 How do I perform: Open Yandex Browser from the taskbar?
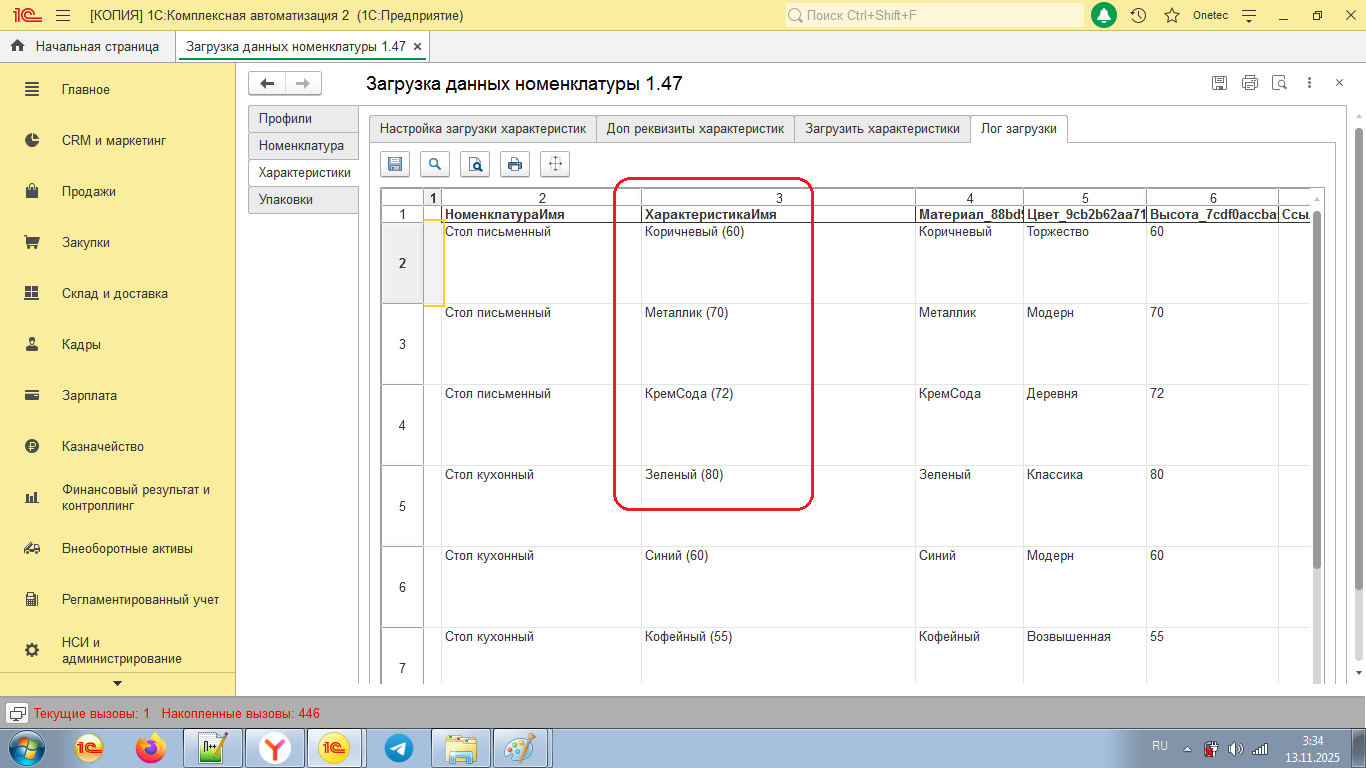pyautogui.click(x=275, y=748)
